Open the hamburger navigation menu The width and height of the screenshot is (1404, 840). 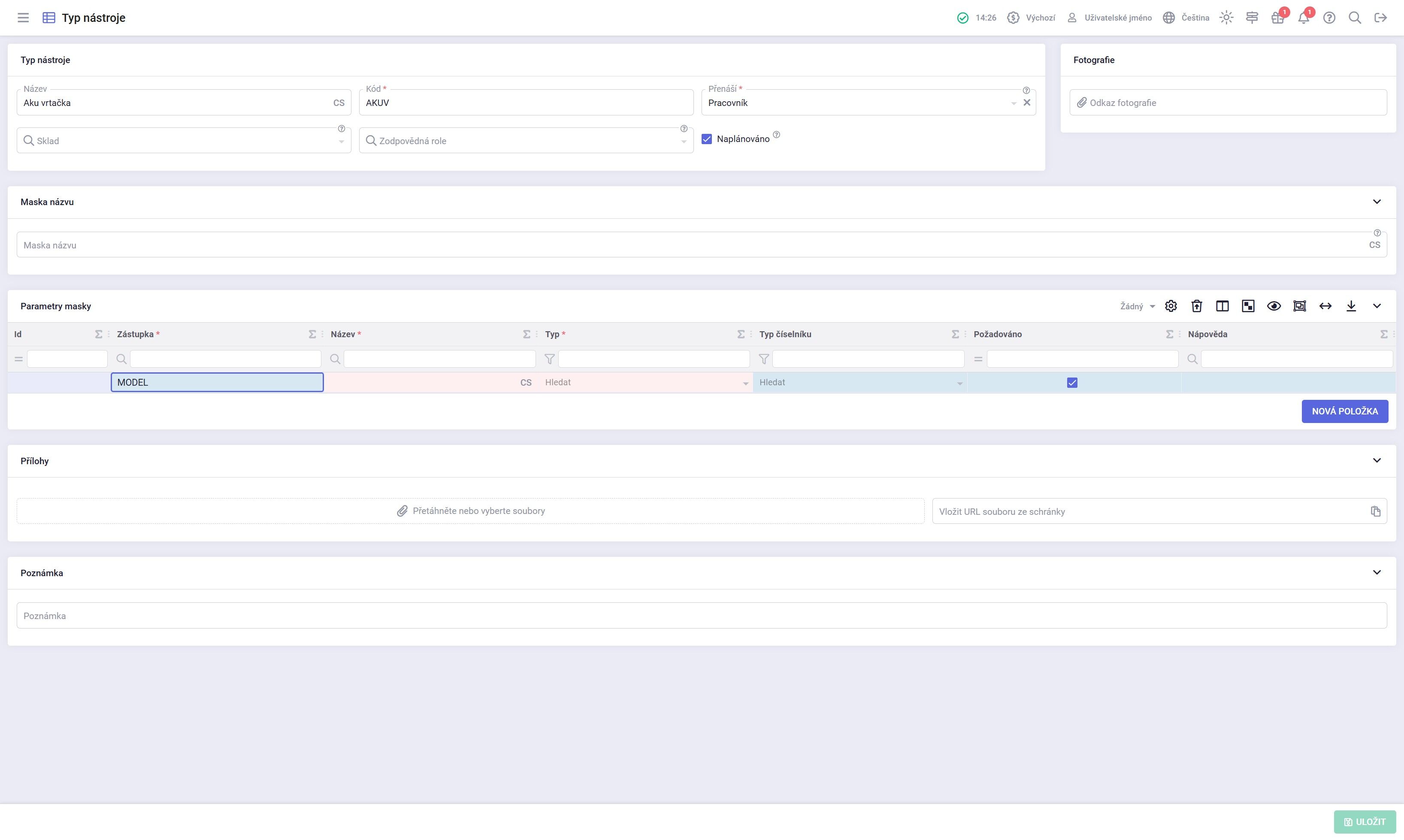tap(23, 18)
